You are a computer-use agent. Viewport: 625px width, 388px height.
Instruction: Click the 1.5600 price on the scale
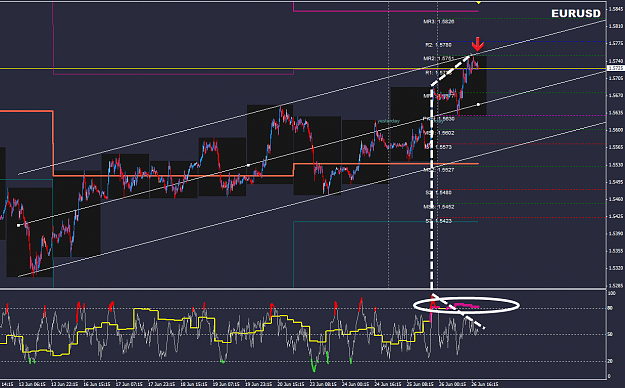pyautogui.click(x=616, y=130)
